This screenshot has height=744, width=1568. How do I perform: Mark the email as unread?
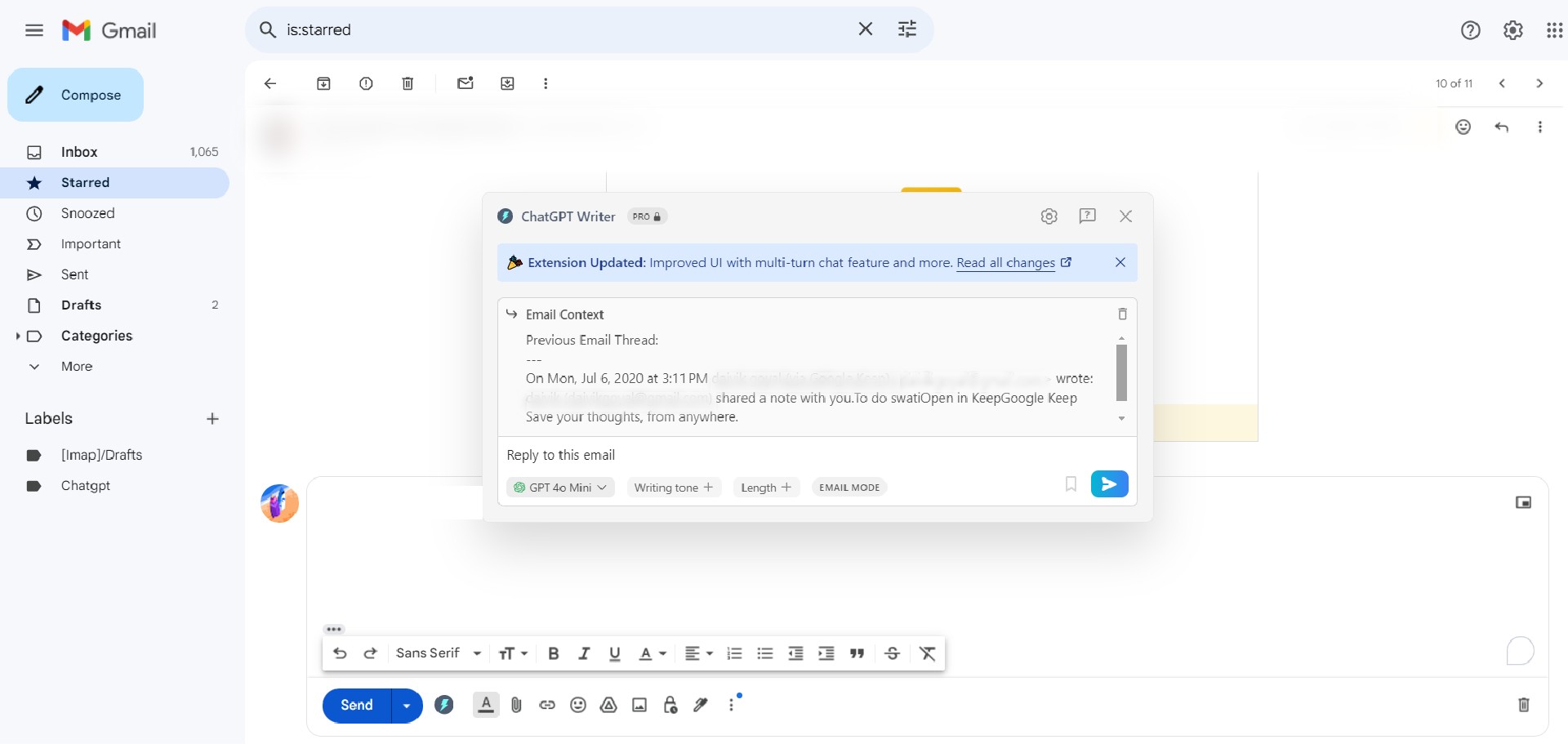click(x=465, y=83)
